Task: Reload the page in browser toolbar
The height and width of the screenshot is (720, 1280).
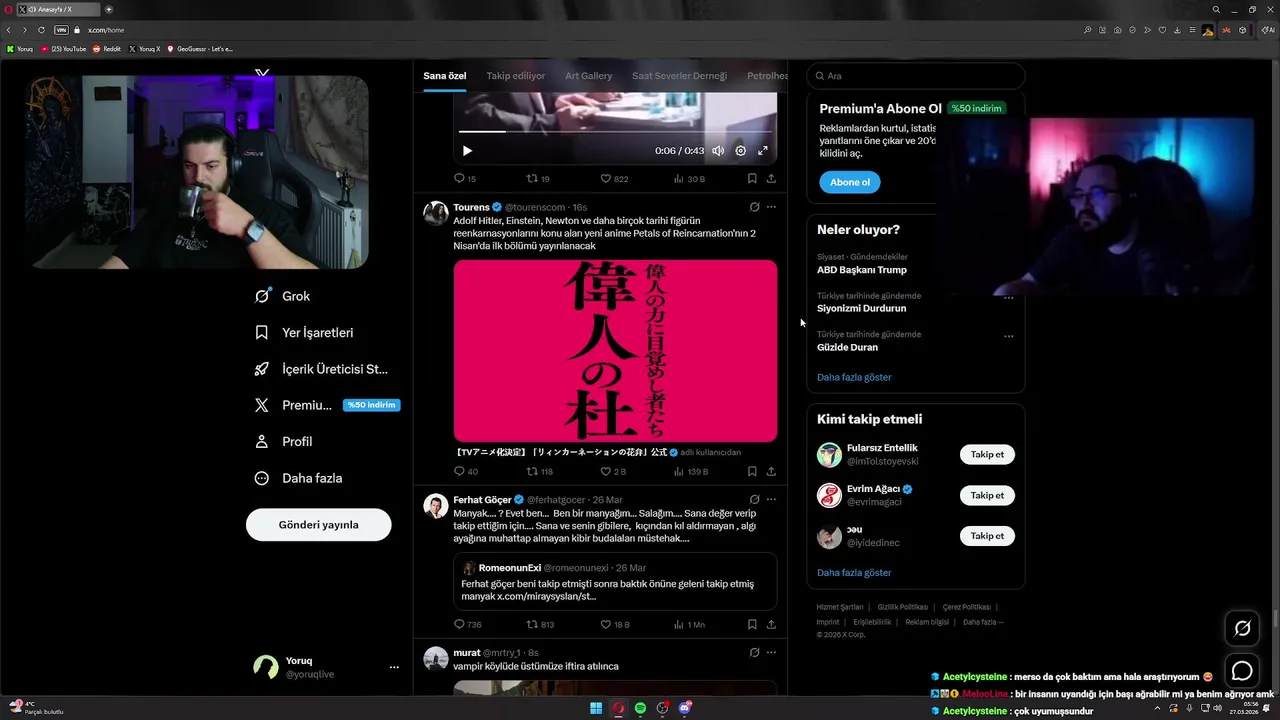Action: (x=41, y=30)
